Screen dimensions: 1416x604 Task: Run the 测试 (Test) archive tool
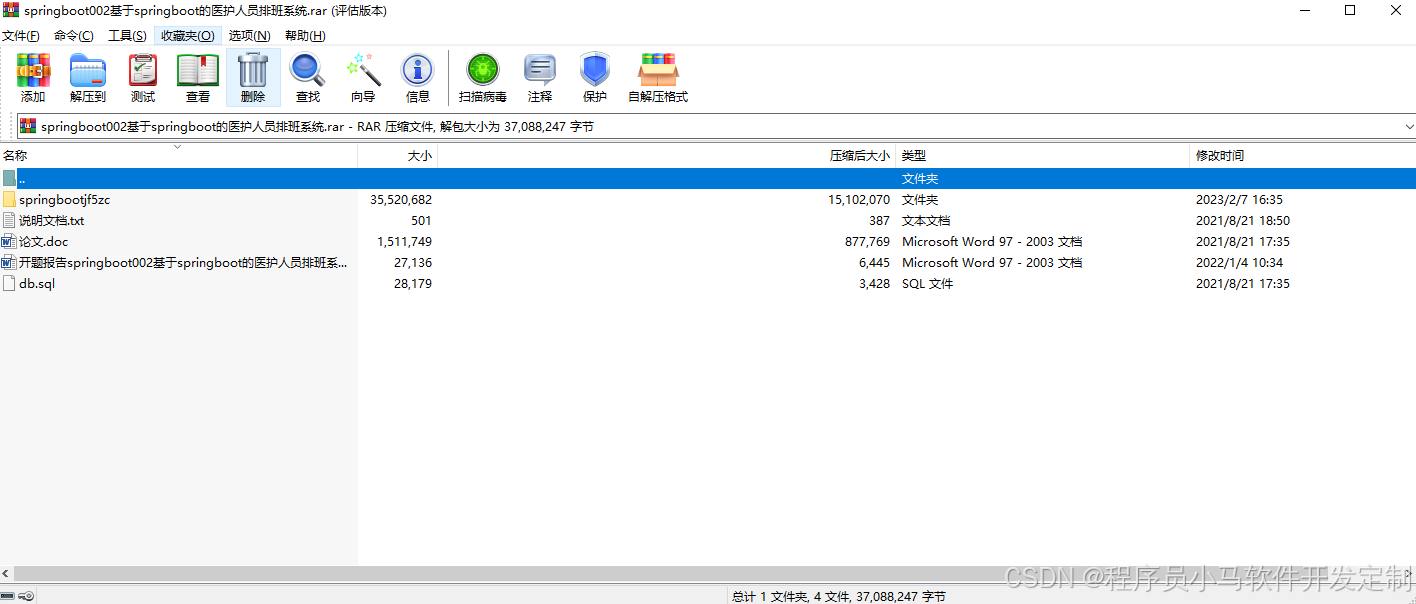coord(142,77)
